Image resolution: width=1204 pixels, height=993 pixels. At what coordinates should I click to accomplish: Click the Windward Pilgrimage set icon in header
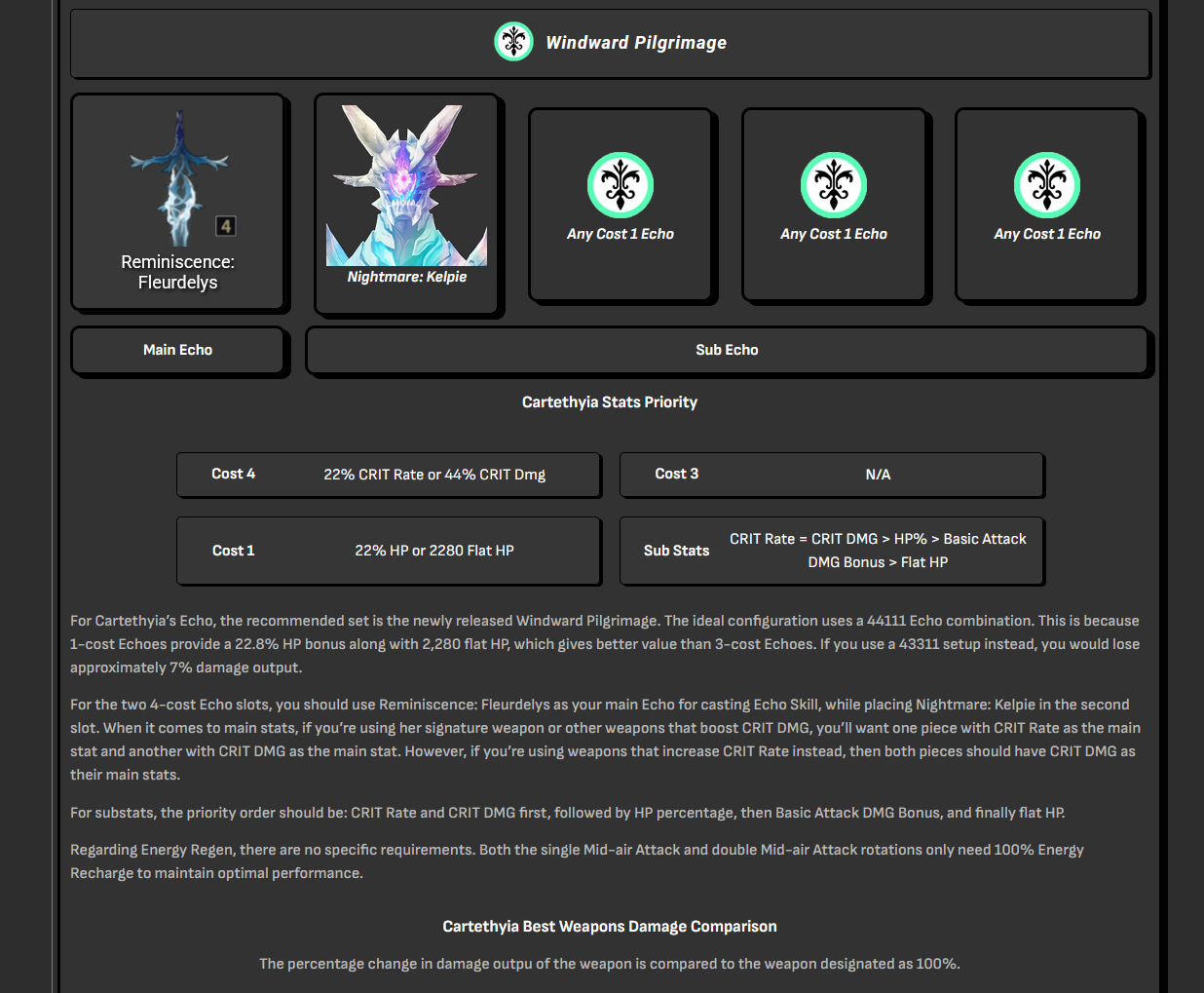(513, 42)
